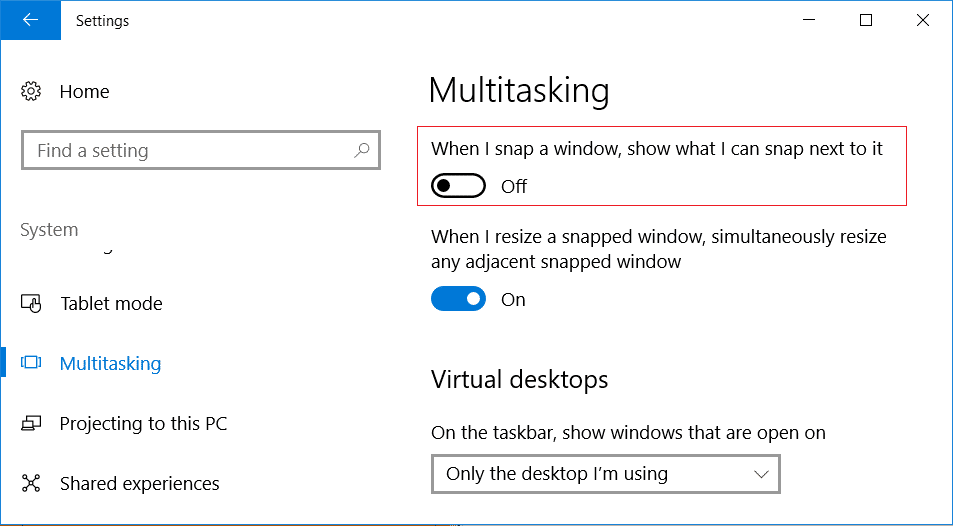Image resolution: width=953 pixels, height=526 pixels.
Task: Maximize the Settings window
Action: tap(866, 20)
